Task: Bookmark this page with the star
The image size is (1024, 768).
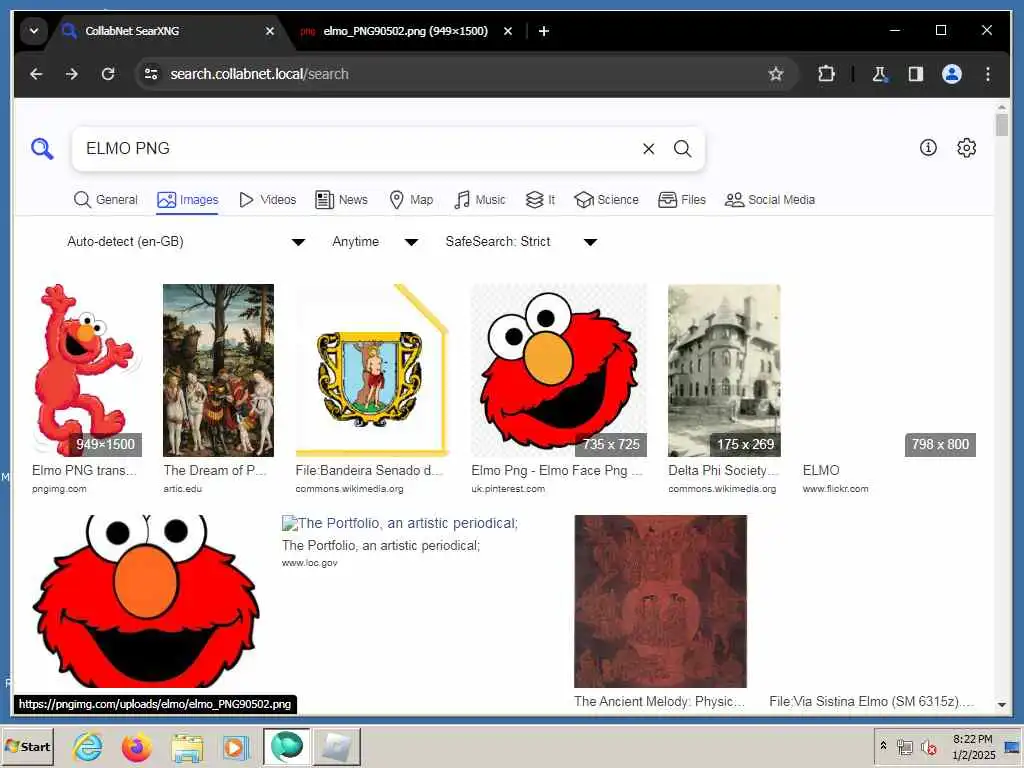Action: coord(775,74)
